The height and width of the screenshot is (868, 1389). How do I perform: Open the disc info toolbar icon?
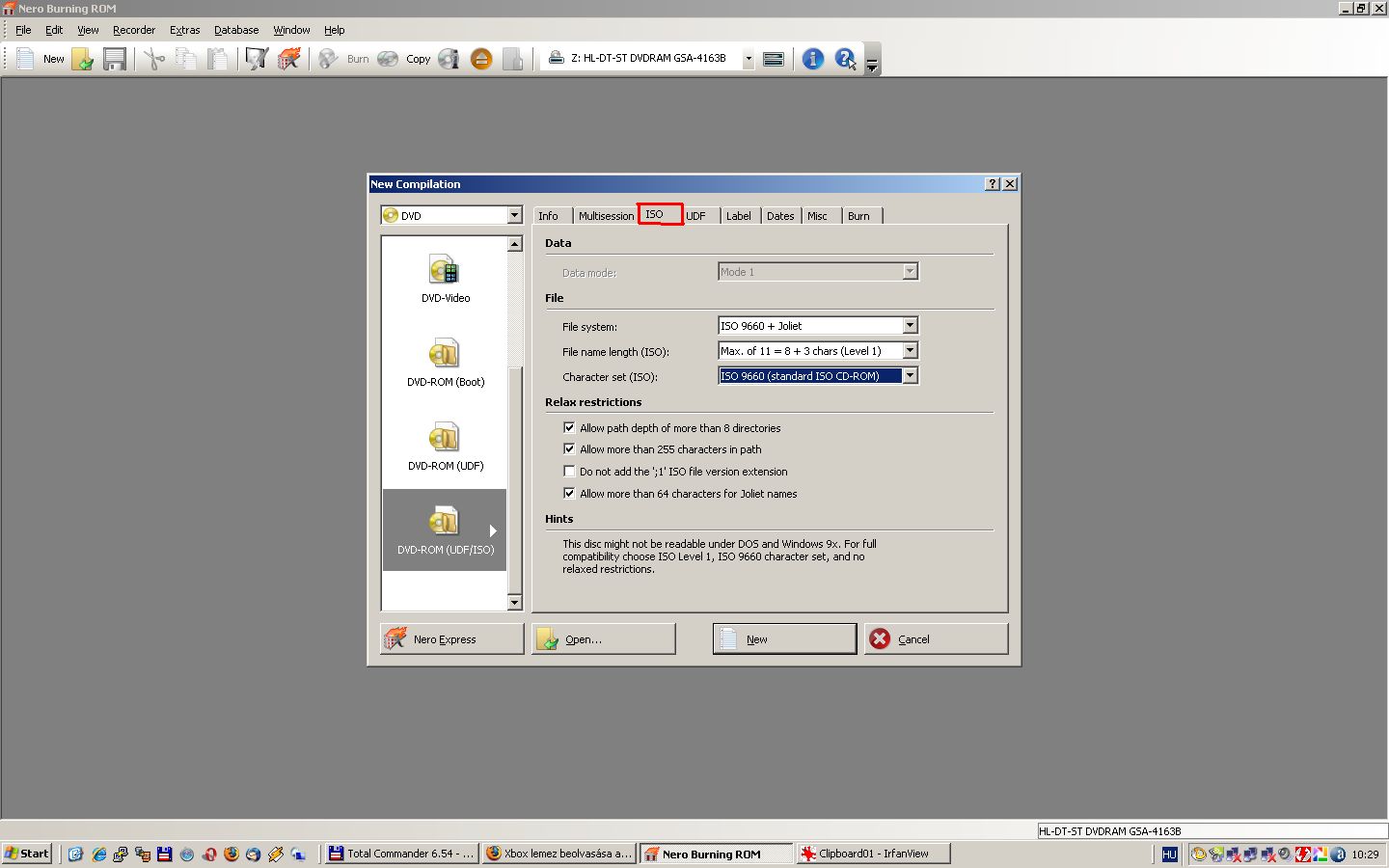[449, 59]
